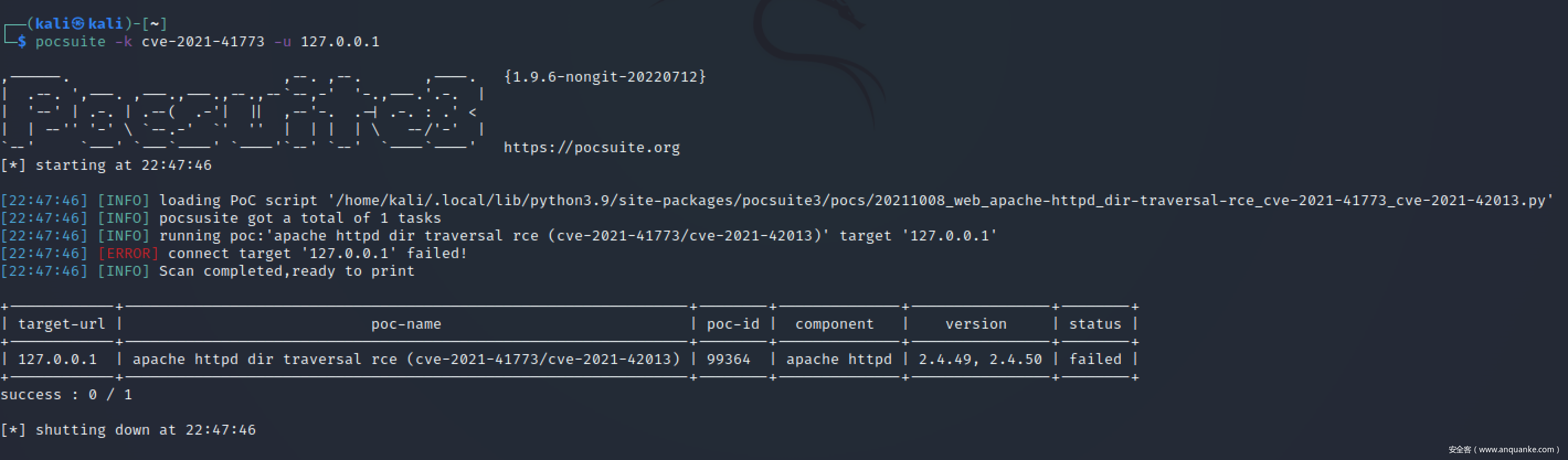1568x460 pixels.
Task: Select the poc-id value 99364
Action: coord(728,360)
